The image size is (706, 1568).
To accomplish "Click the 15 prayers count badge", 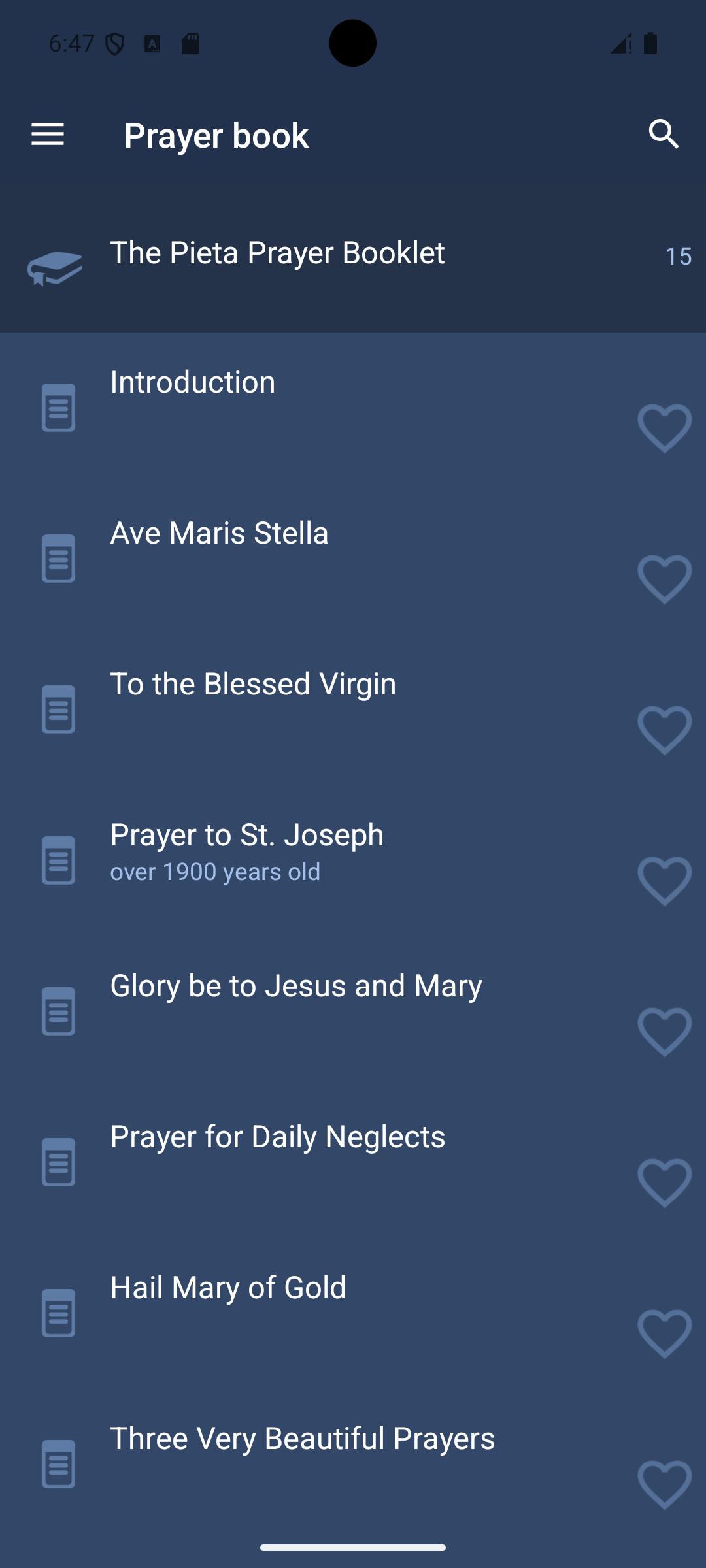I will click(x=678, y=256).
